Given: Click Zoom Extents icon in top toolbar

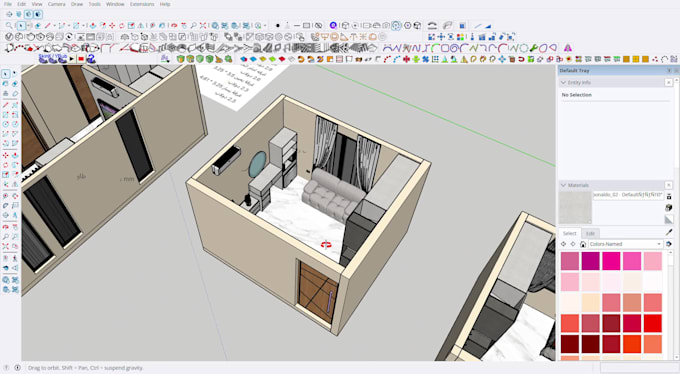Looking at the screenshot, I should click(203, 26).
